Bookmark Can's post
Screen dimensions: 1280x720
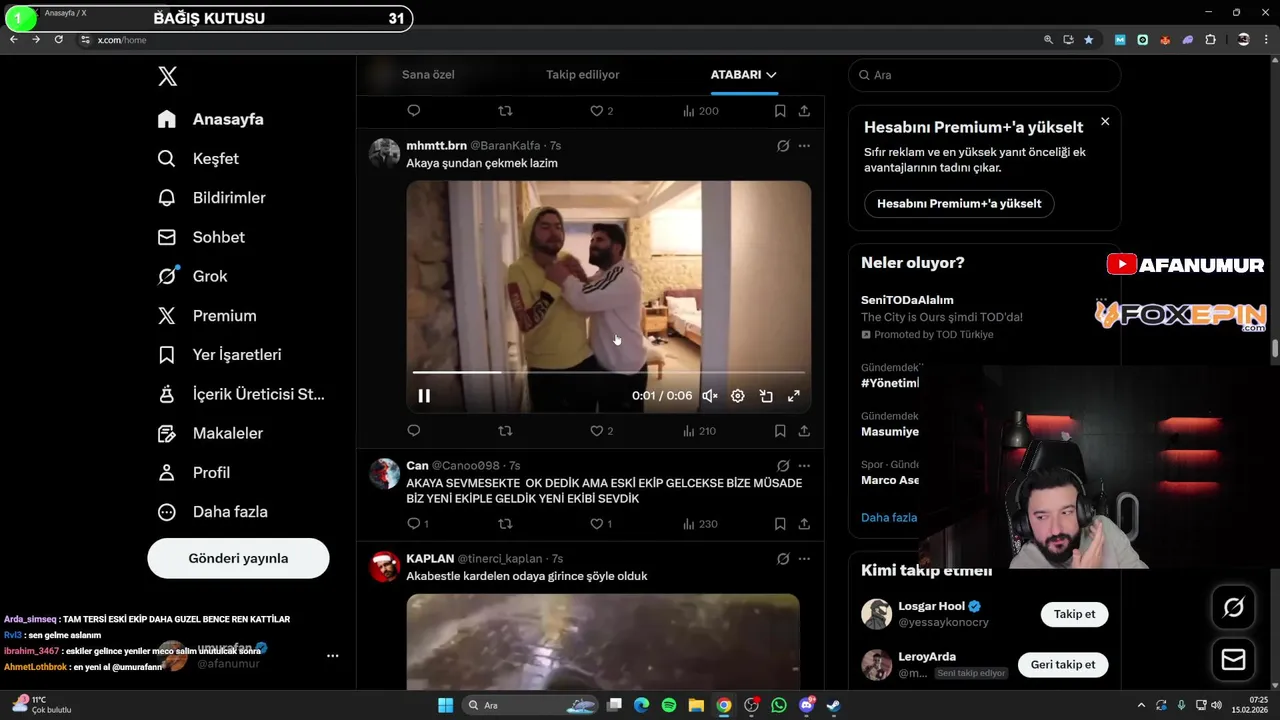point(780,524)
